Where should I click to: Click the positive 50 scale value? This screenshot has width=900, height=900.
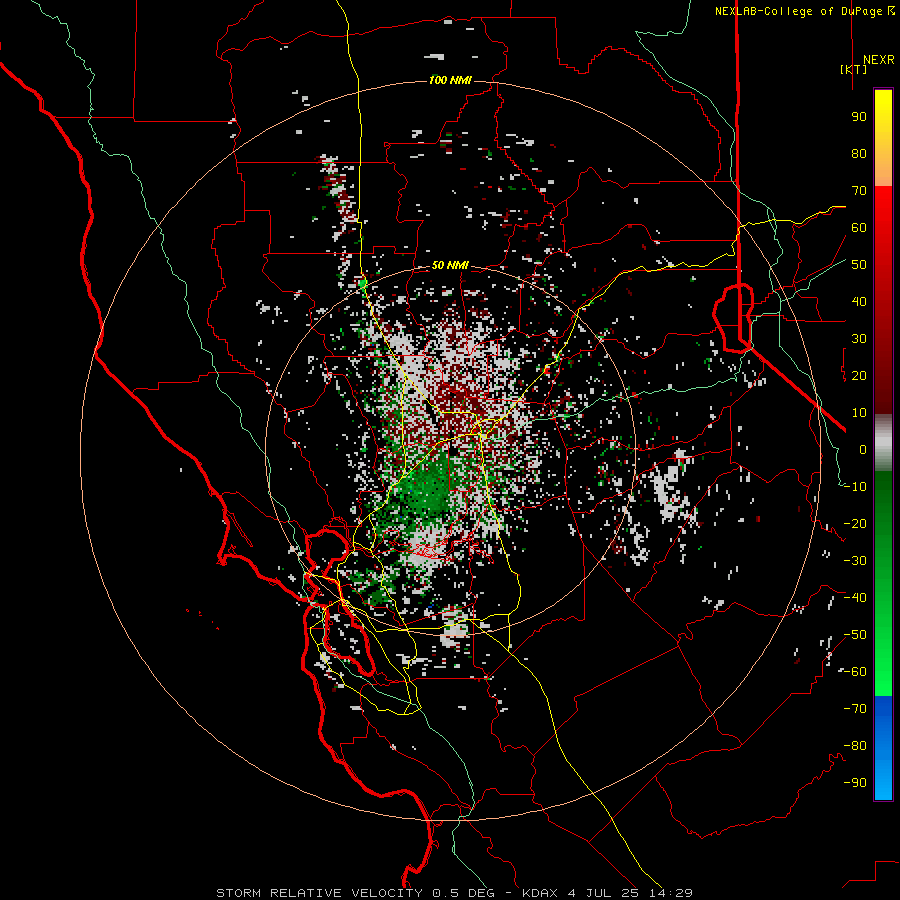coord(859,265)
